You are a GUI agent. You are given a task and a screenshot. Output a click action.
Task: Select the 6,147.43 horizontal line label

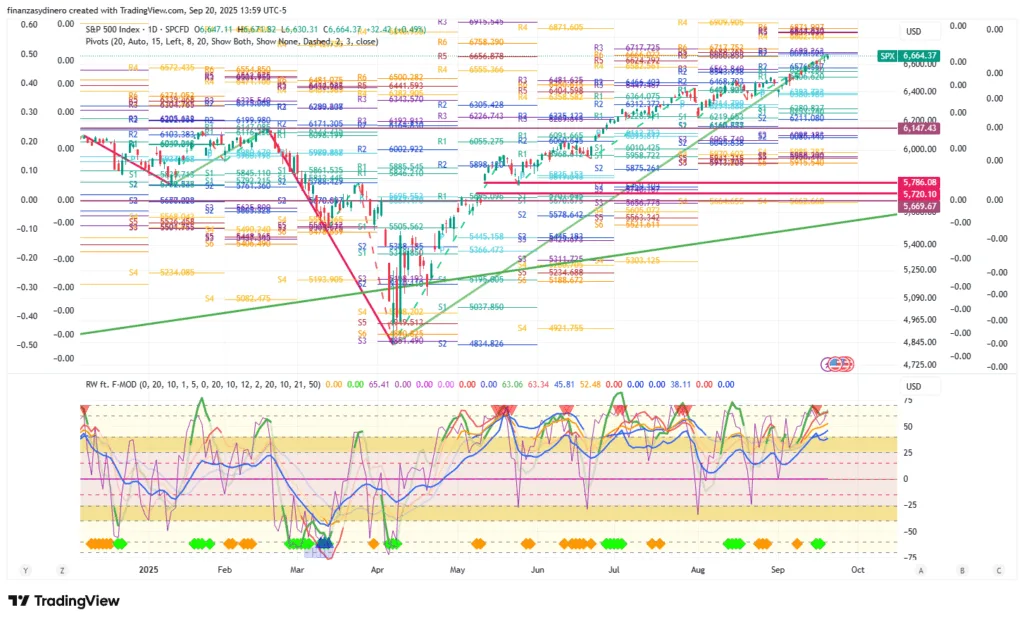click(920, 128)
